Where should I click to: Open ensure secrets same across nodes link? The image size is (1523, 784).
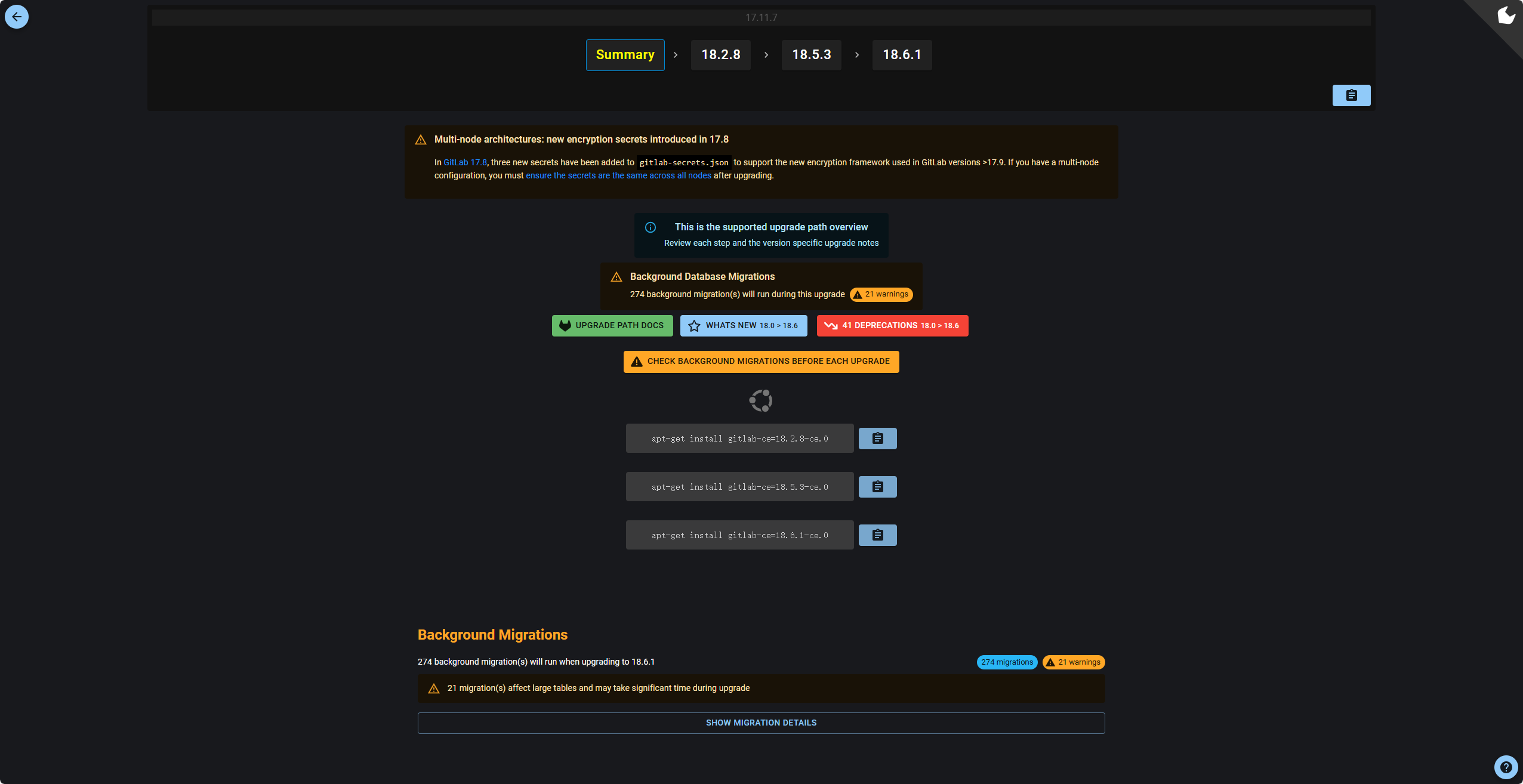click(618, 175)
